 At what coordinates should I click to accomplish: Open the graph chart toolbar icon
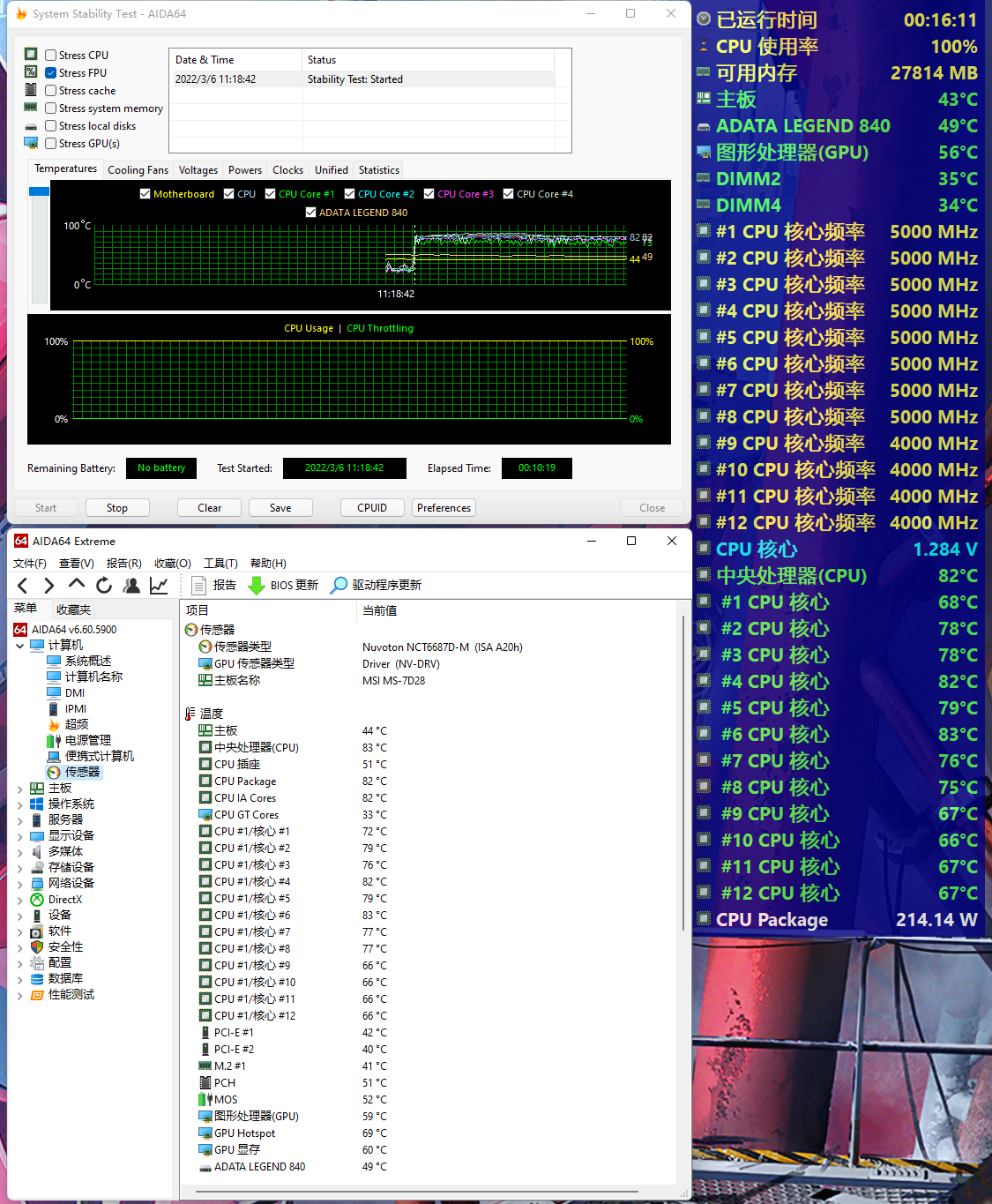click(159, 586)
